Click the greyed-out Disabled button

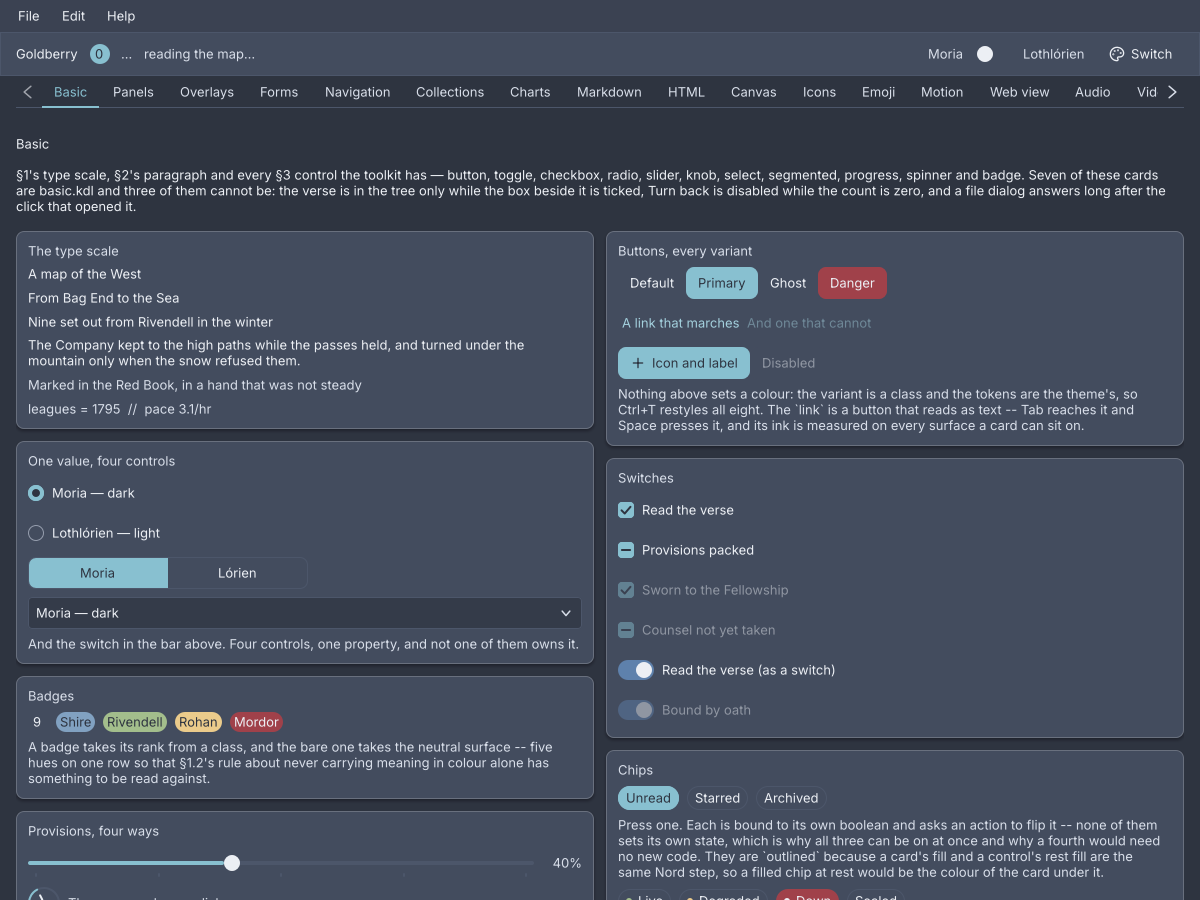point(788,363)
